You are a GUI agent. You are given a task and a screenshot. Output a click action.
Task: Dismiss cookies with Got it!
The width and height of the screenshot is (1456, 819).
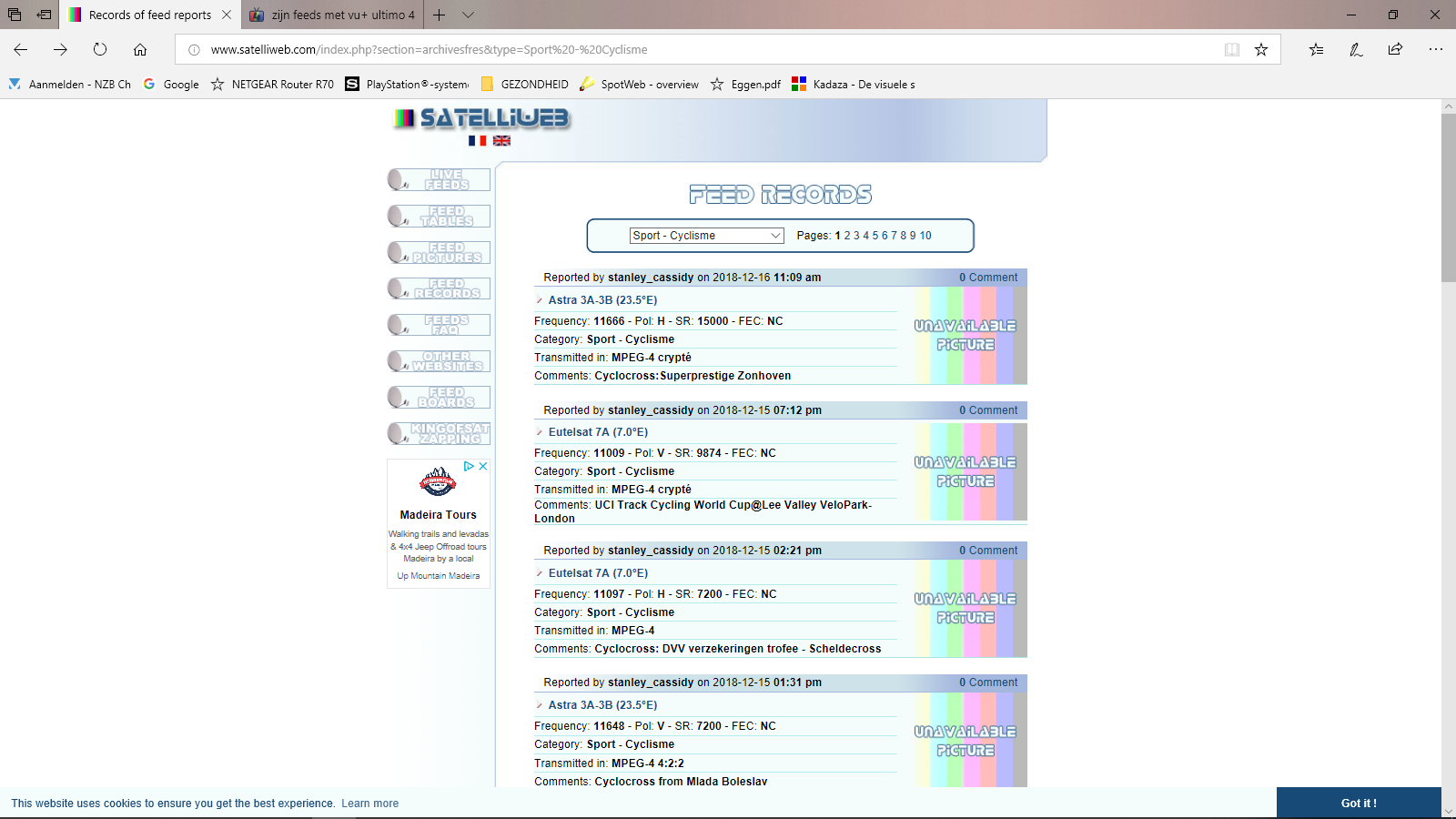coord(1359,803)
